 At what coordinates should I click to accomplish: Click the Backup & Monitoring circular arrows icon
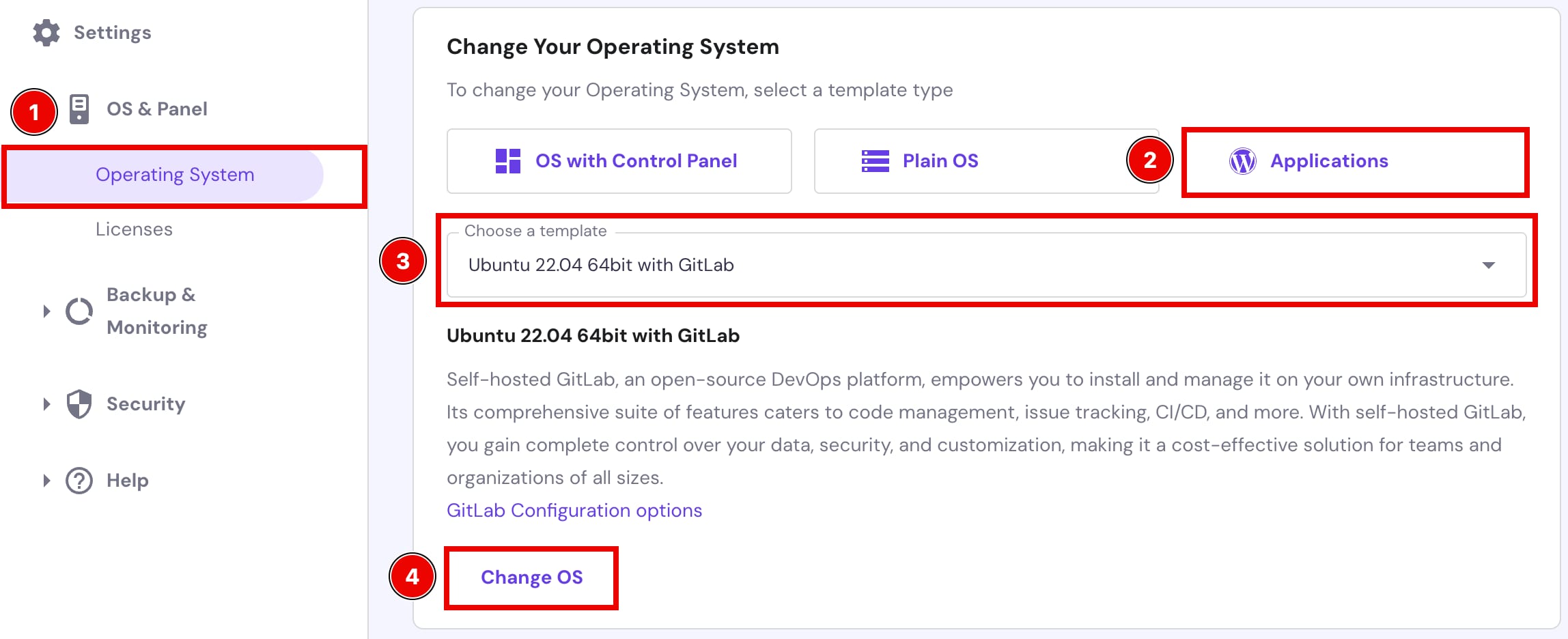tap(79, 311)
